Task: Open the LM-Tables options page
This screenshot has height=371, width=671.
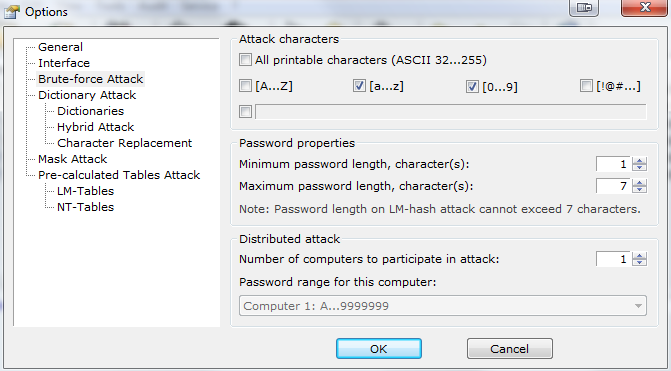Action: click(86, 191)
